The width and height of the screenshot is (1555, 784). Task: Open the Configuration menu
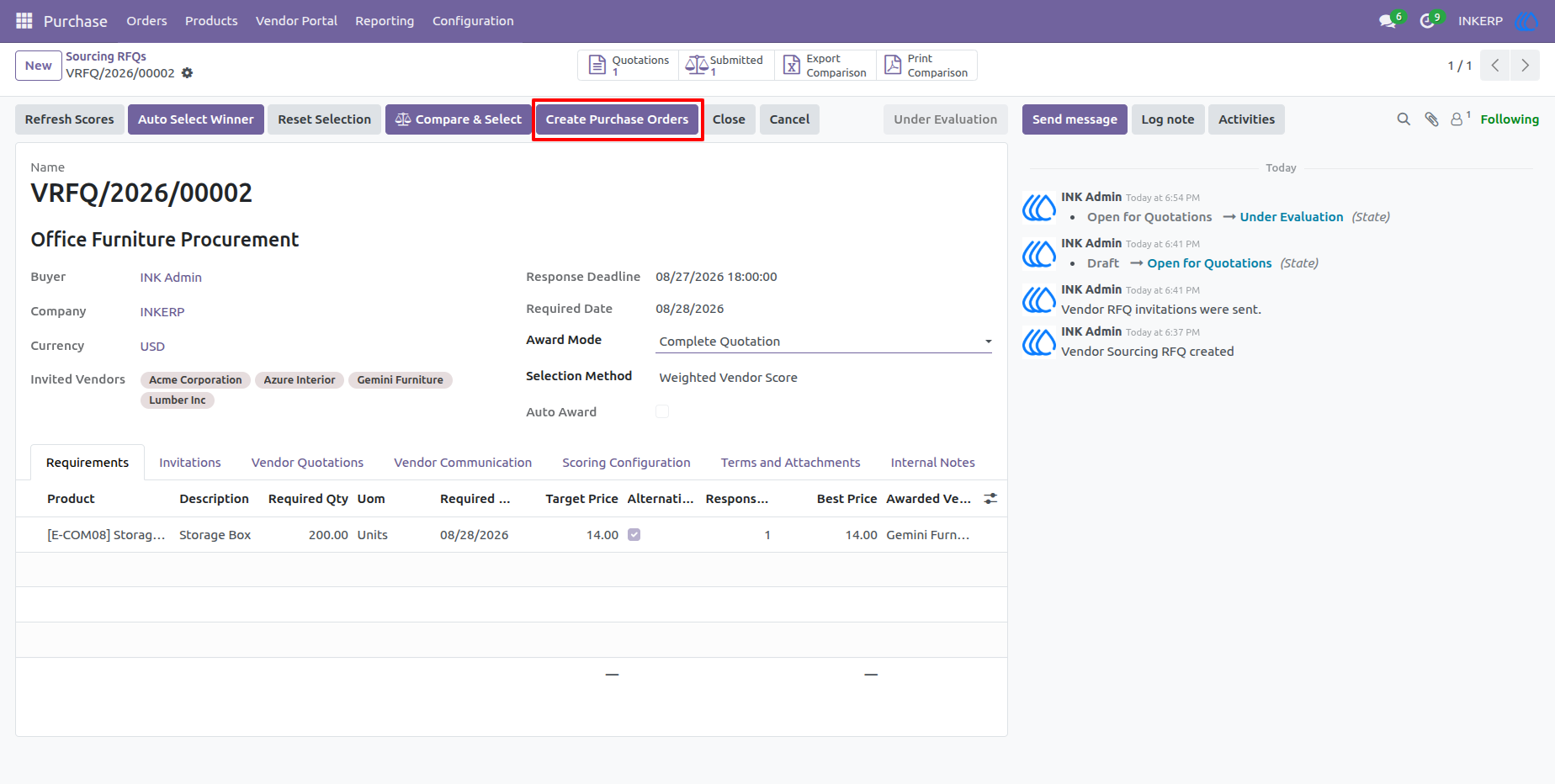[x=473, y=21]
